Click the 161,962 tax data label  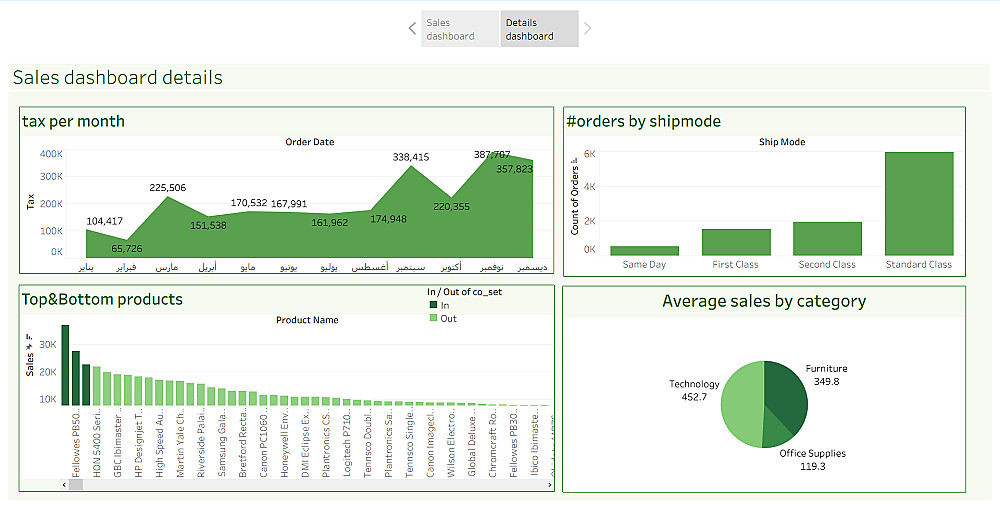pyautogui.click(x=330, y=223)
